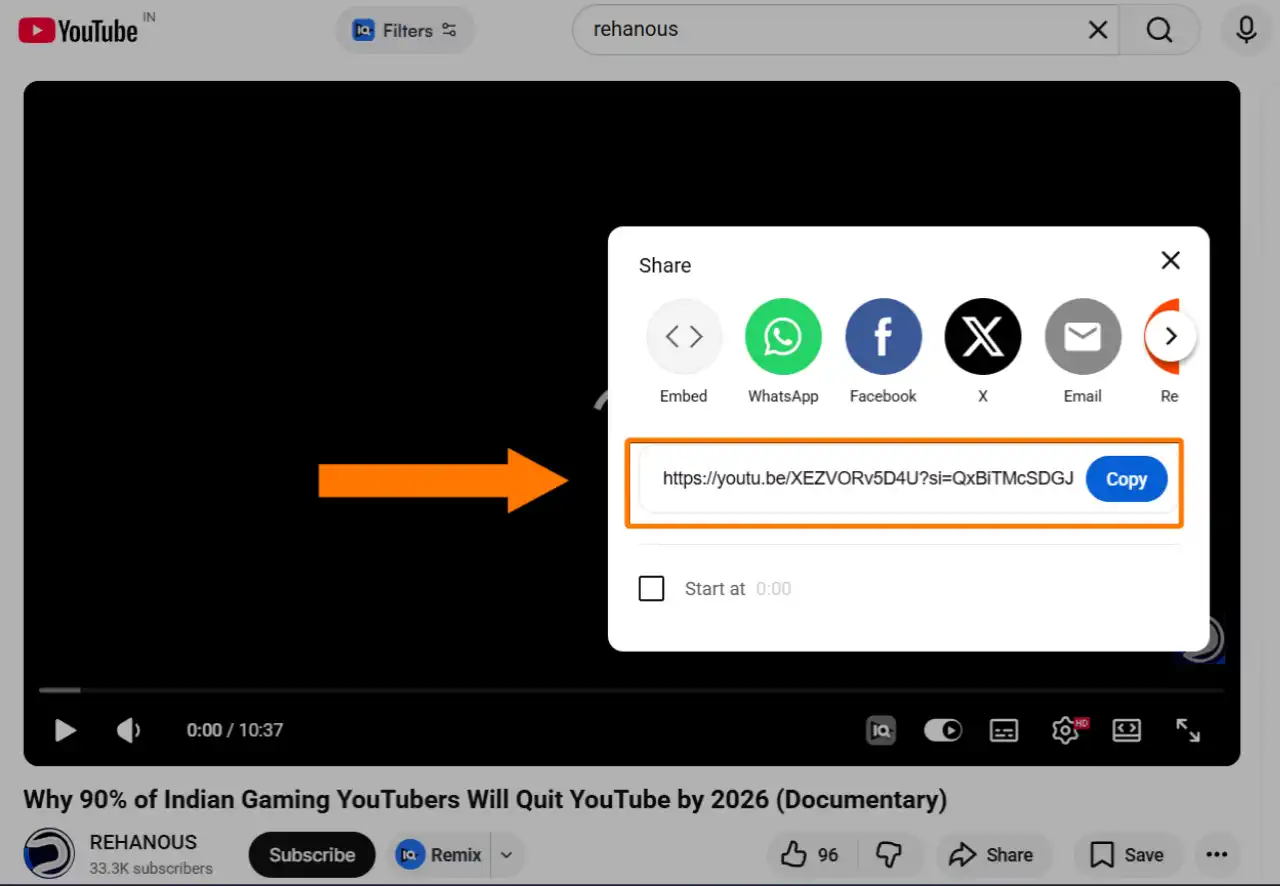
Task: Share the video on X
Action: (982, 336)
